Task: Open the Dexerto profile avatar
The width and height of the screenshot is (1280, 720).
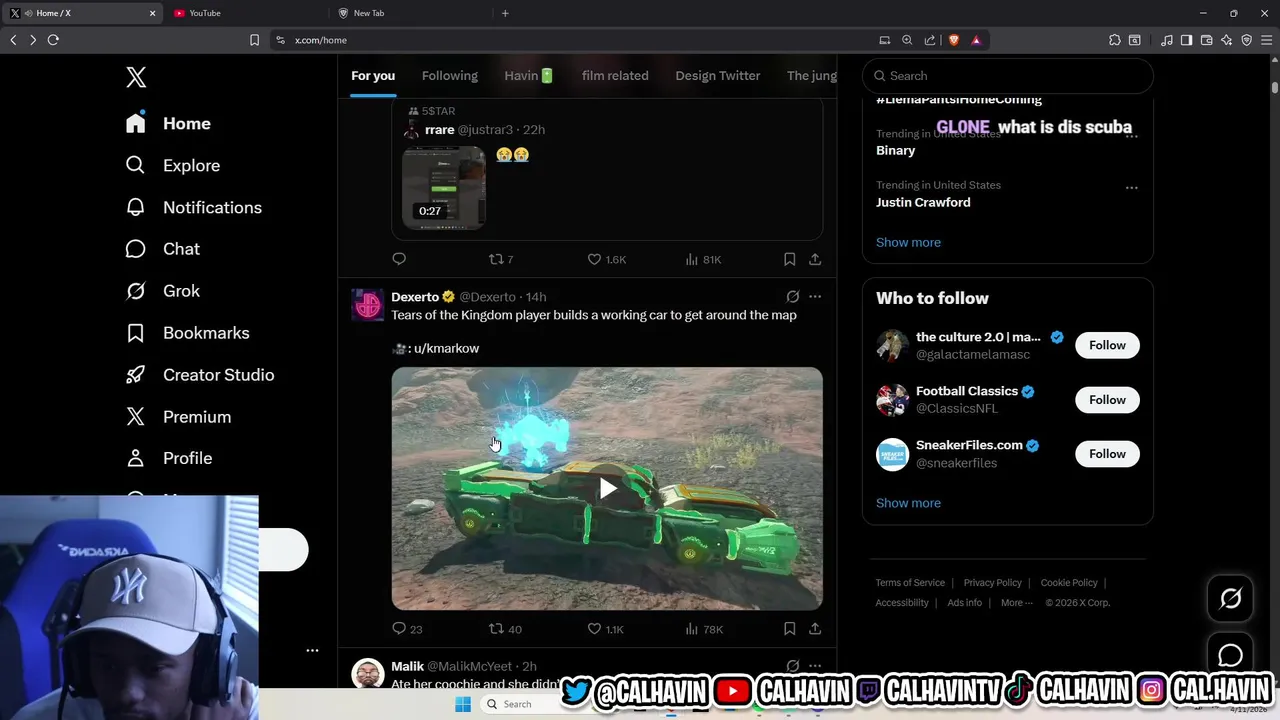Action: pos(367,305)
